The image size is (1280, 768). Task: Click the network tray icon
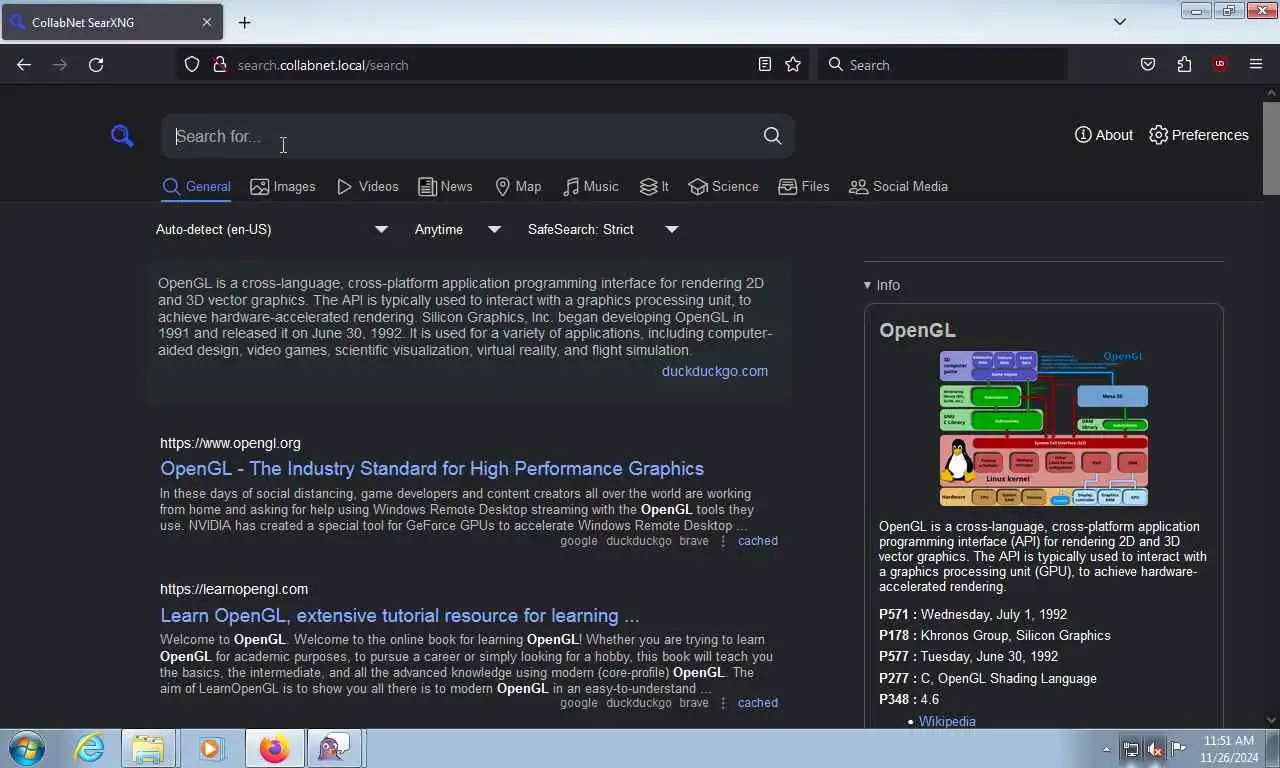1130,749
